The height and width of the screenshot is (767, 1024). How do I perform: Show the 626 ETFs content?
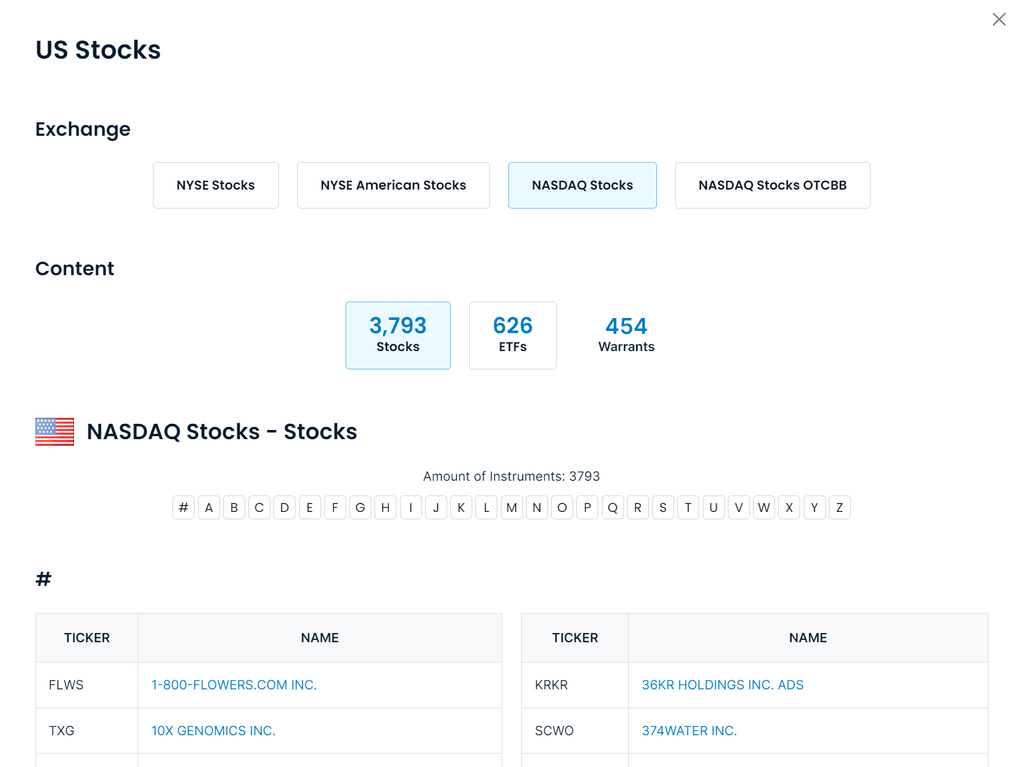tap(512, 335)
